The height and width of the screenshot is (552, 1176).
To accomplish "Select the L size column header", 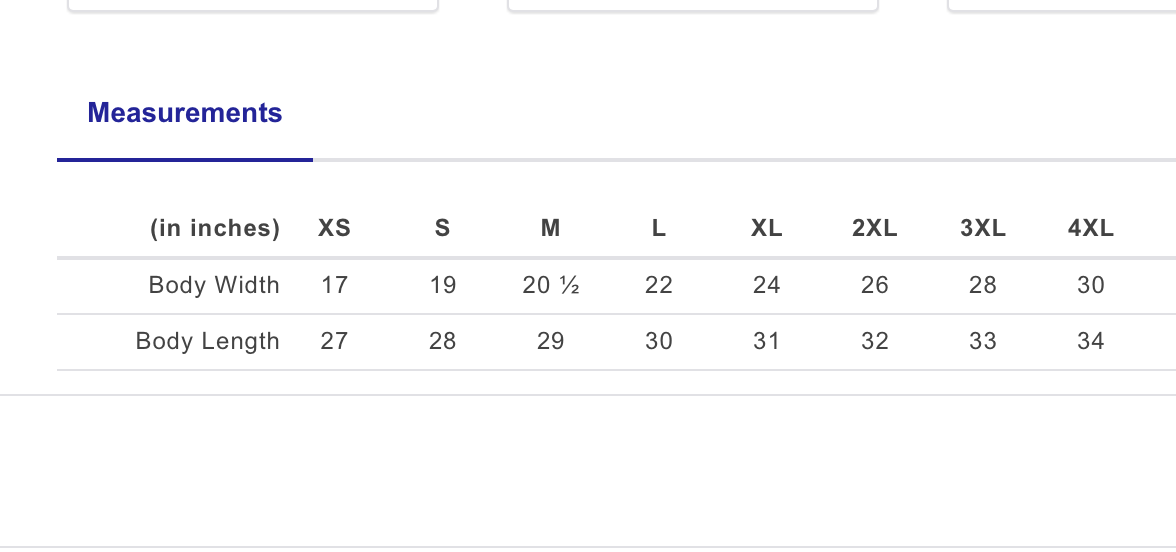I will pyautogui.click(x=658, y=229).
